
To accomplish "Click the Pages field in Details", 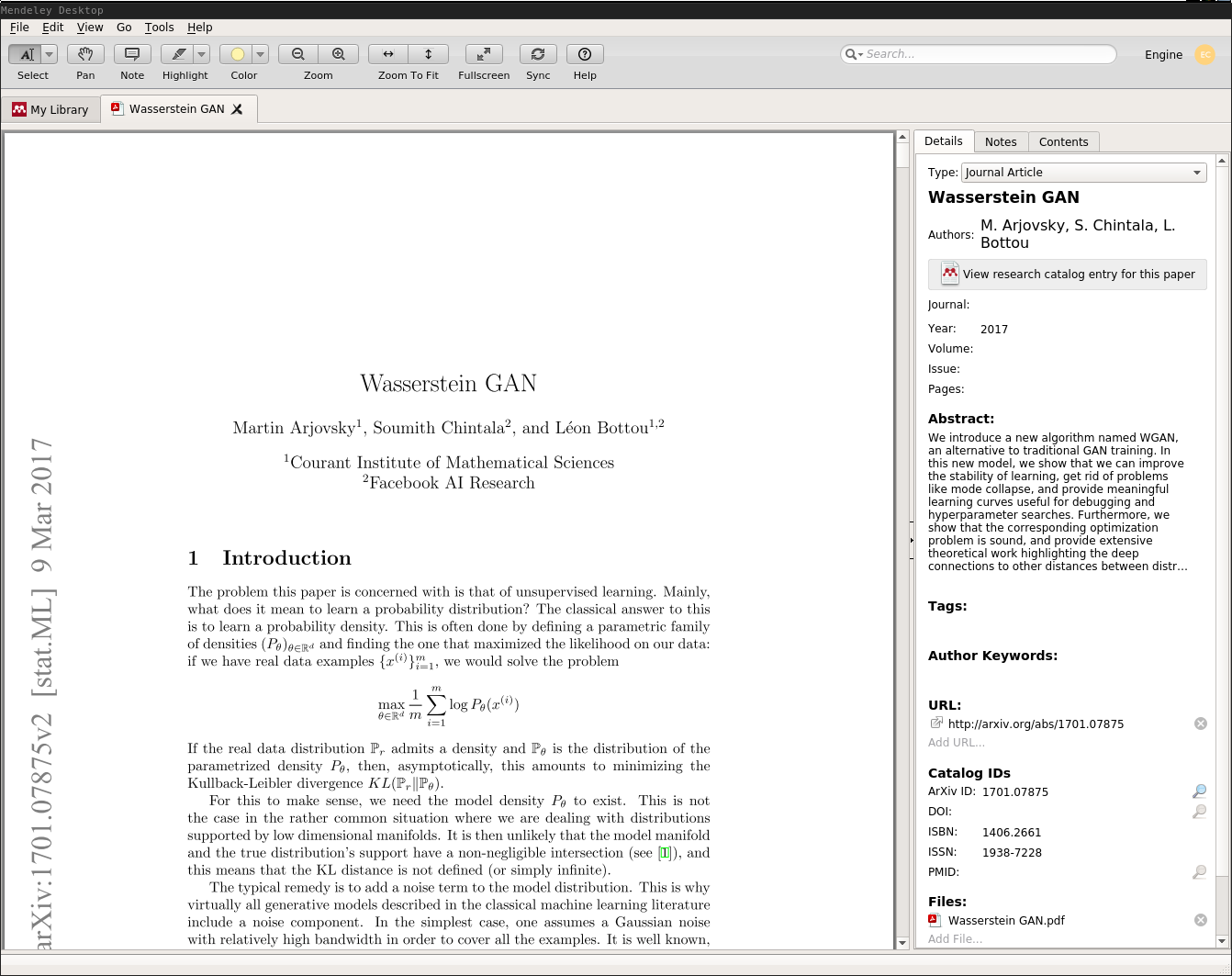I will [x=1093, y=389].
